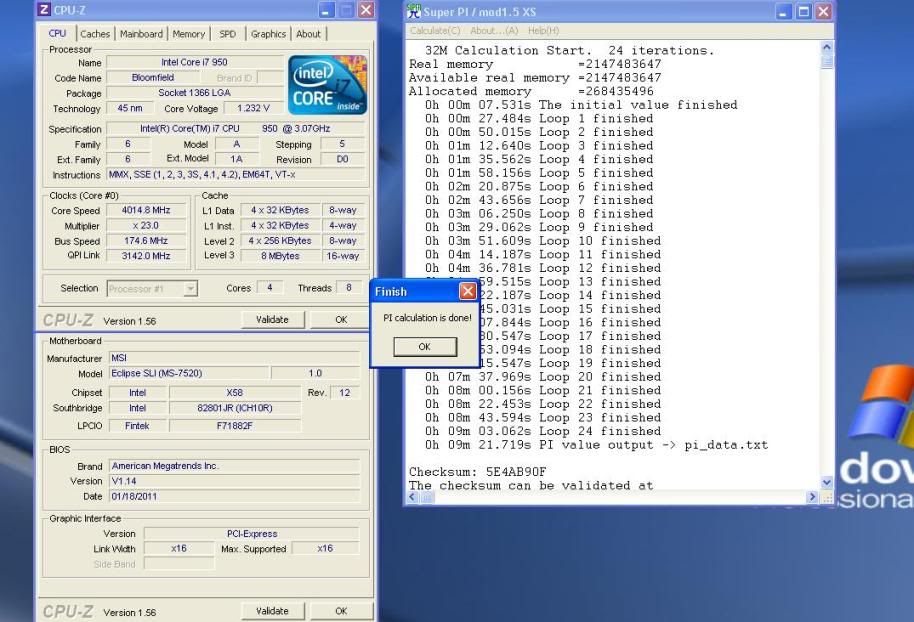
Task: Click the motherboard model 'Eclipse SLI (MS-7520)'
Action: coord(190,373)
